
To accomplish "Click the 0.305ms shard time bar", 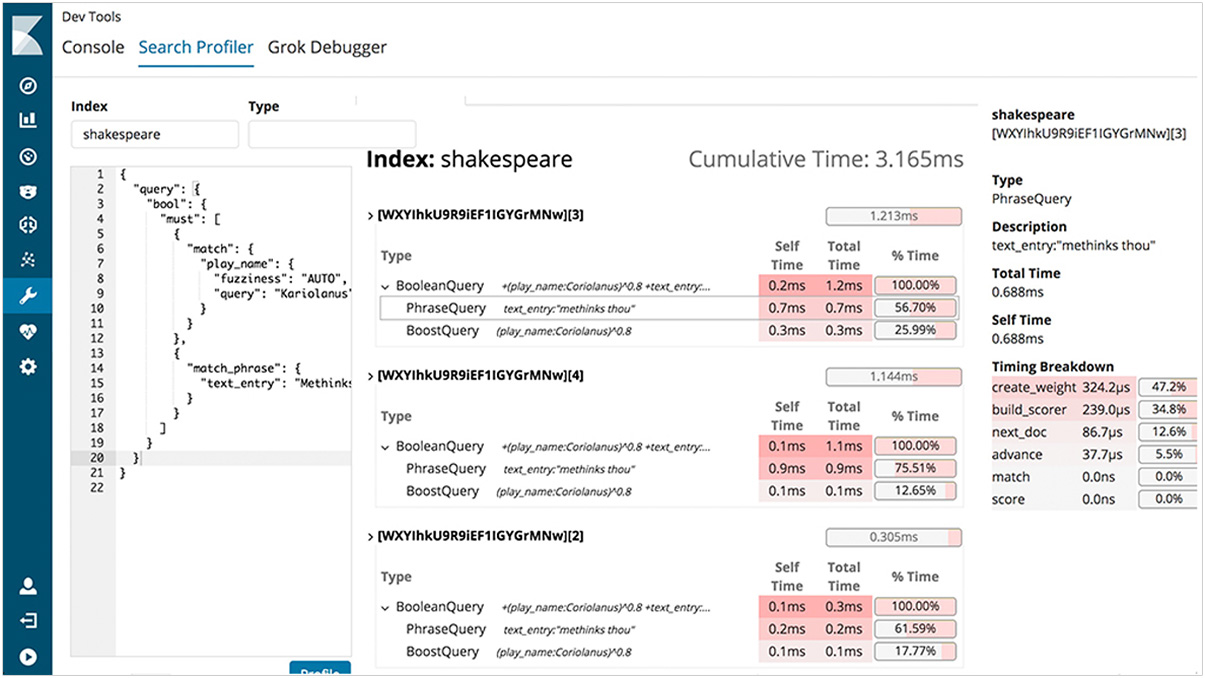I will (x=893, y=537).
